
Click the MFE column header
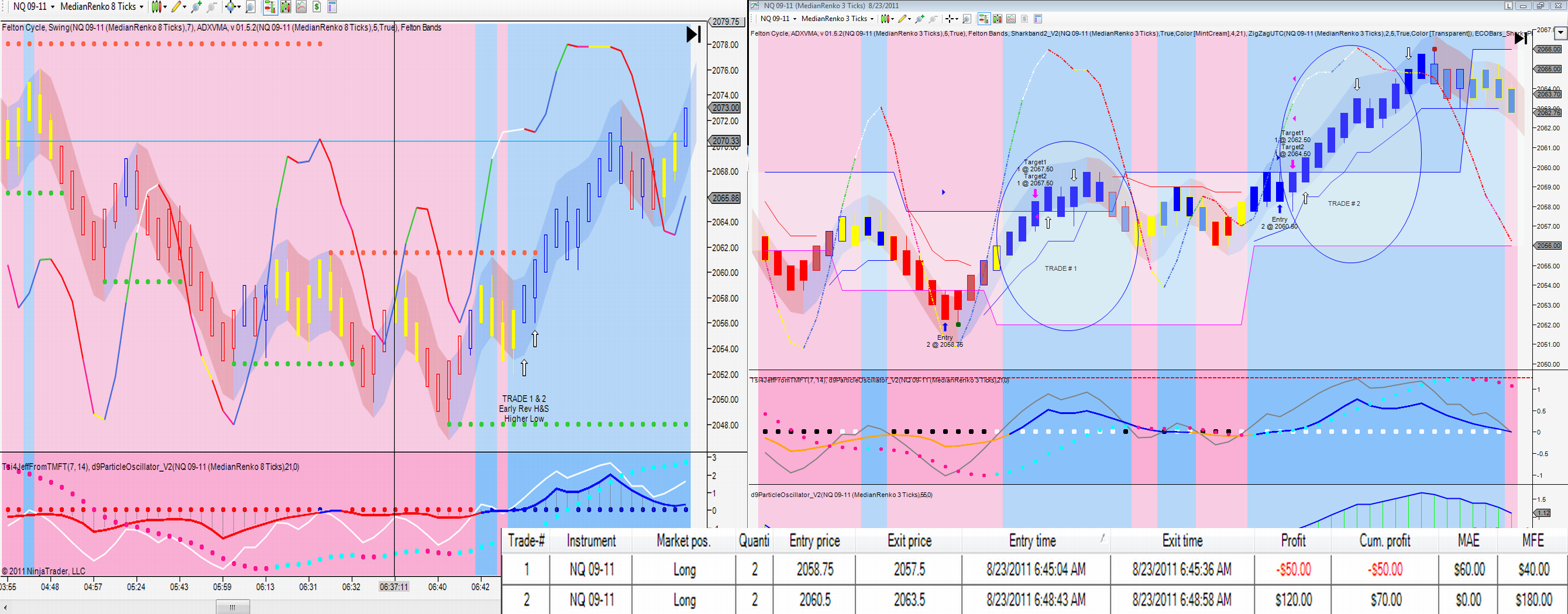tap(1533, 541)
